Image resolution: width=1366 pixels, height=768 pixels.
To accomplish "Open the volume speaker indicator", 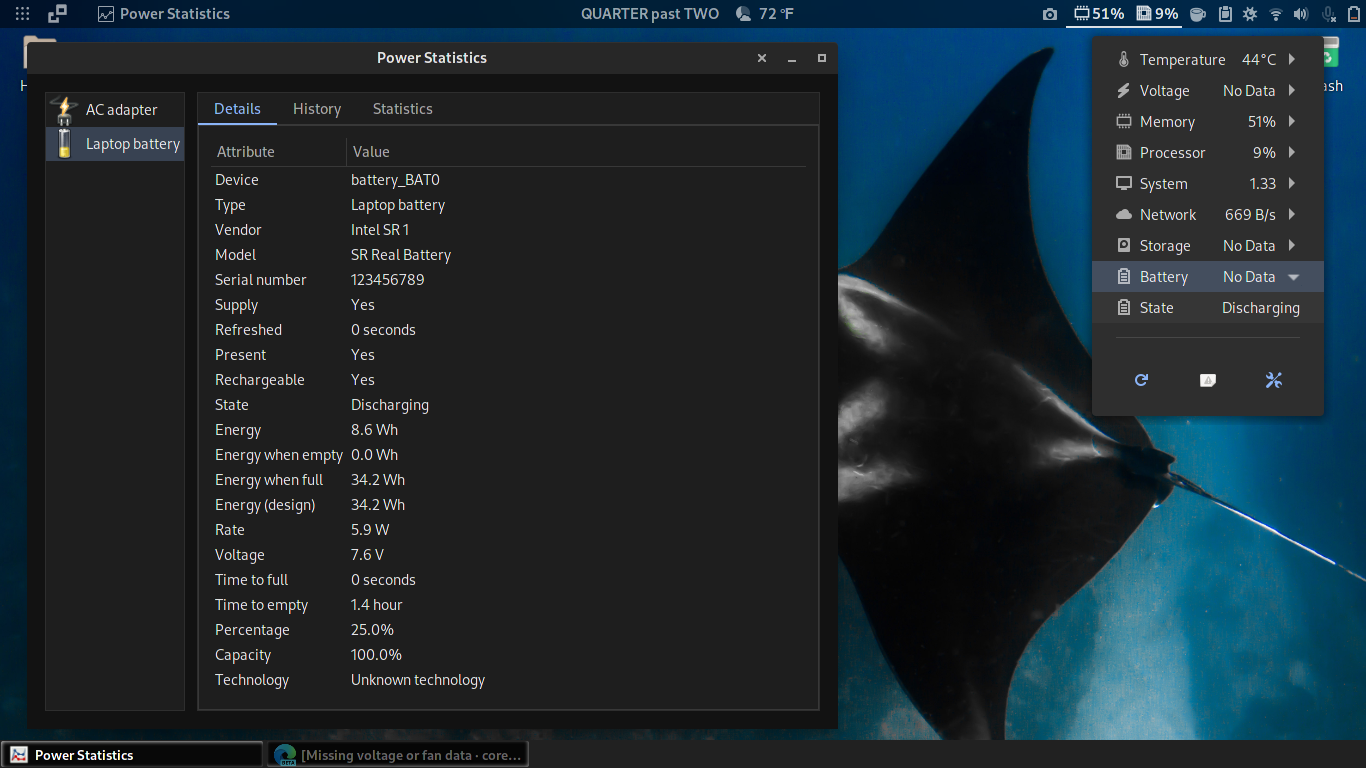I will point(1301,14).
